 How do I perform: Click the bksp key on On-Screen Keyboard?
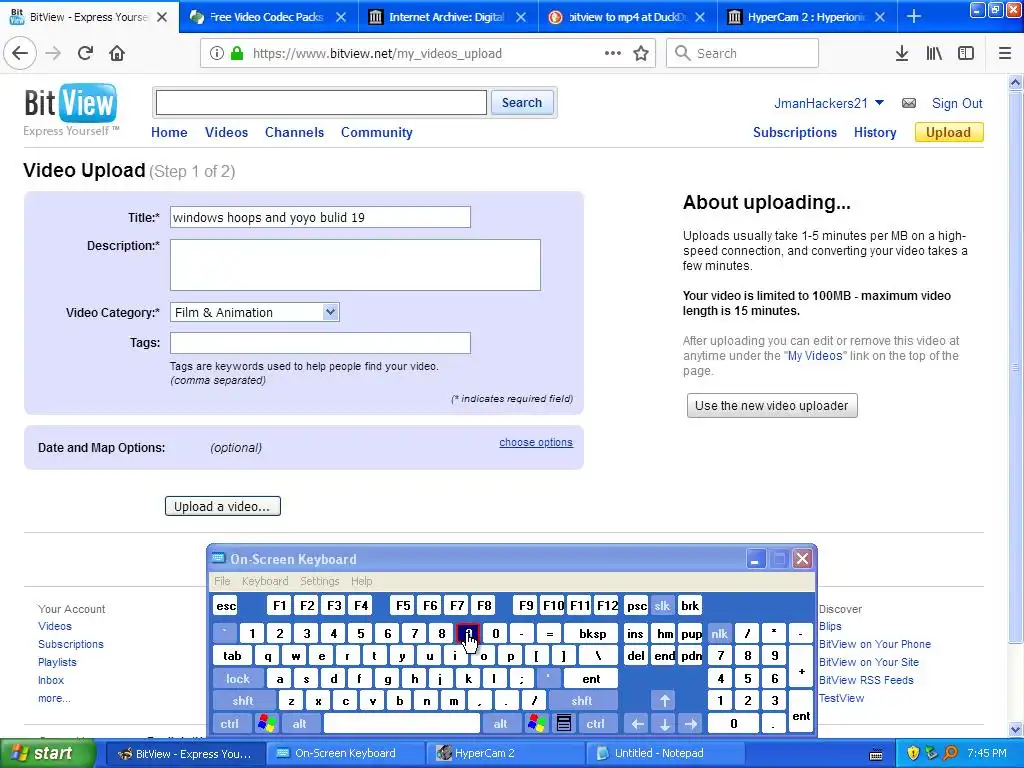click(x=592, y=633)
